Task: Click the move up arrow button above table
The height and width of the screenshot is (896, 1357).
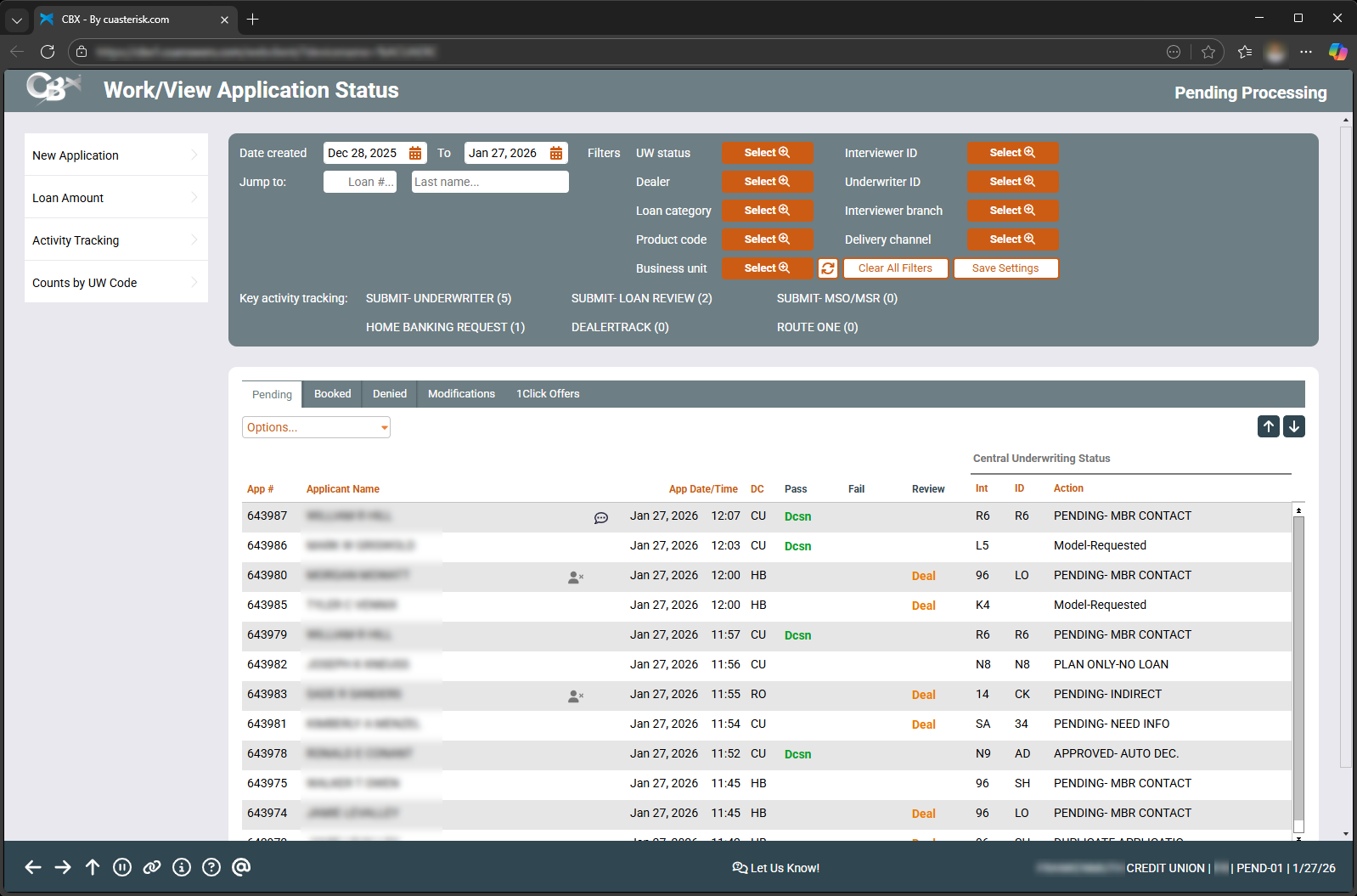Action: (1269, 426)
